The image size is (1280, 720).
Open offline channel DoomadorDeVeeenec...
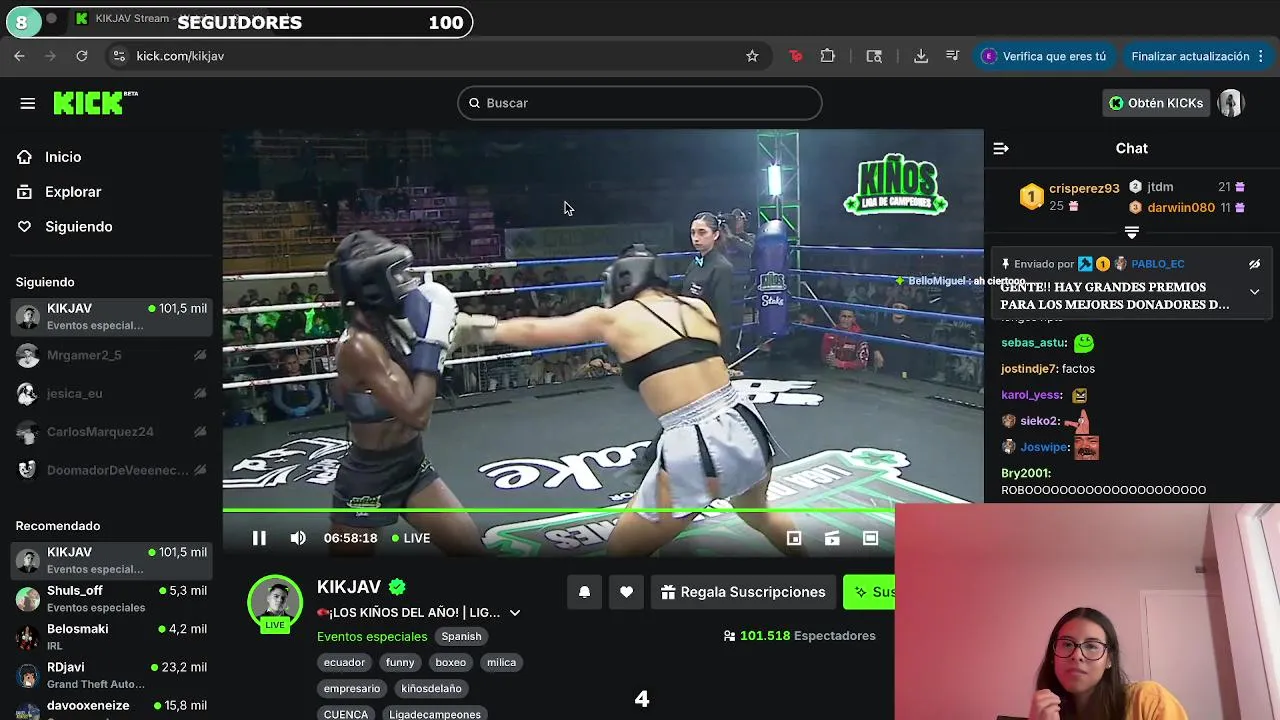(x=111, y=470)
